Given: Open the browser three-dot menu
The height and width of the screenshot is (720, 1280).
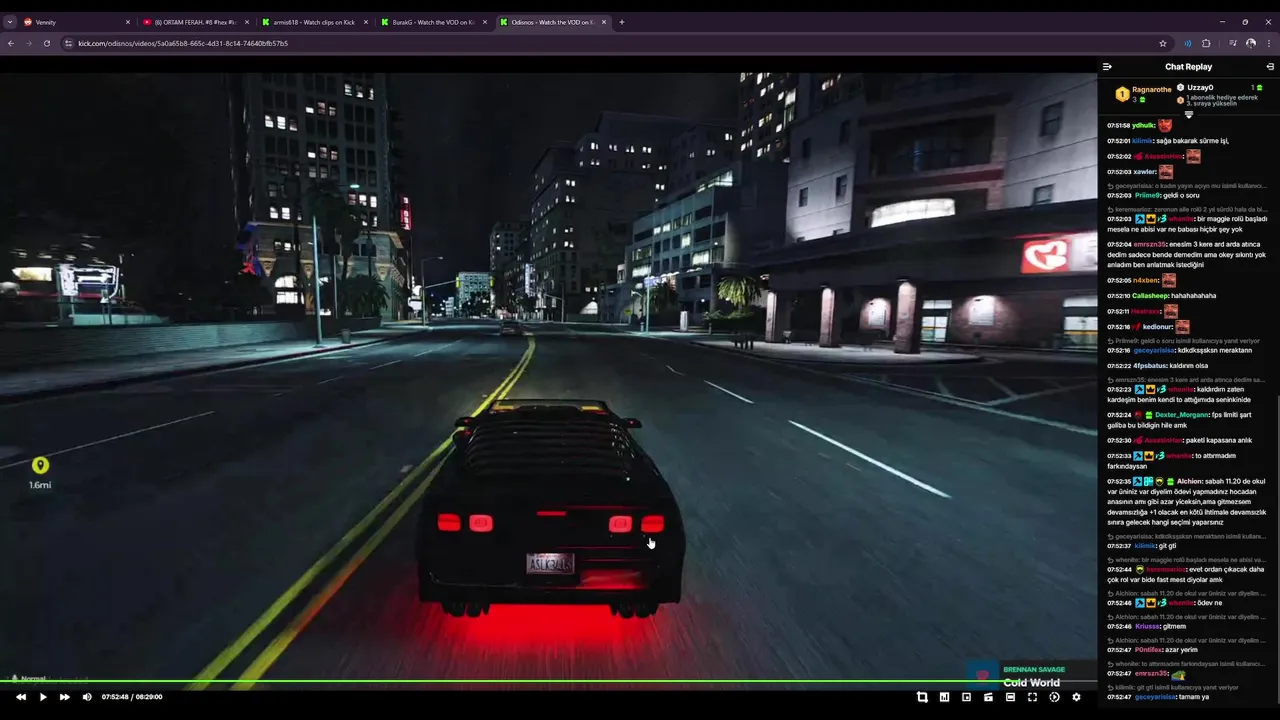Looking at the screenshot, I should tap(1269, 43).
